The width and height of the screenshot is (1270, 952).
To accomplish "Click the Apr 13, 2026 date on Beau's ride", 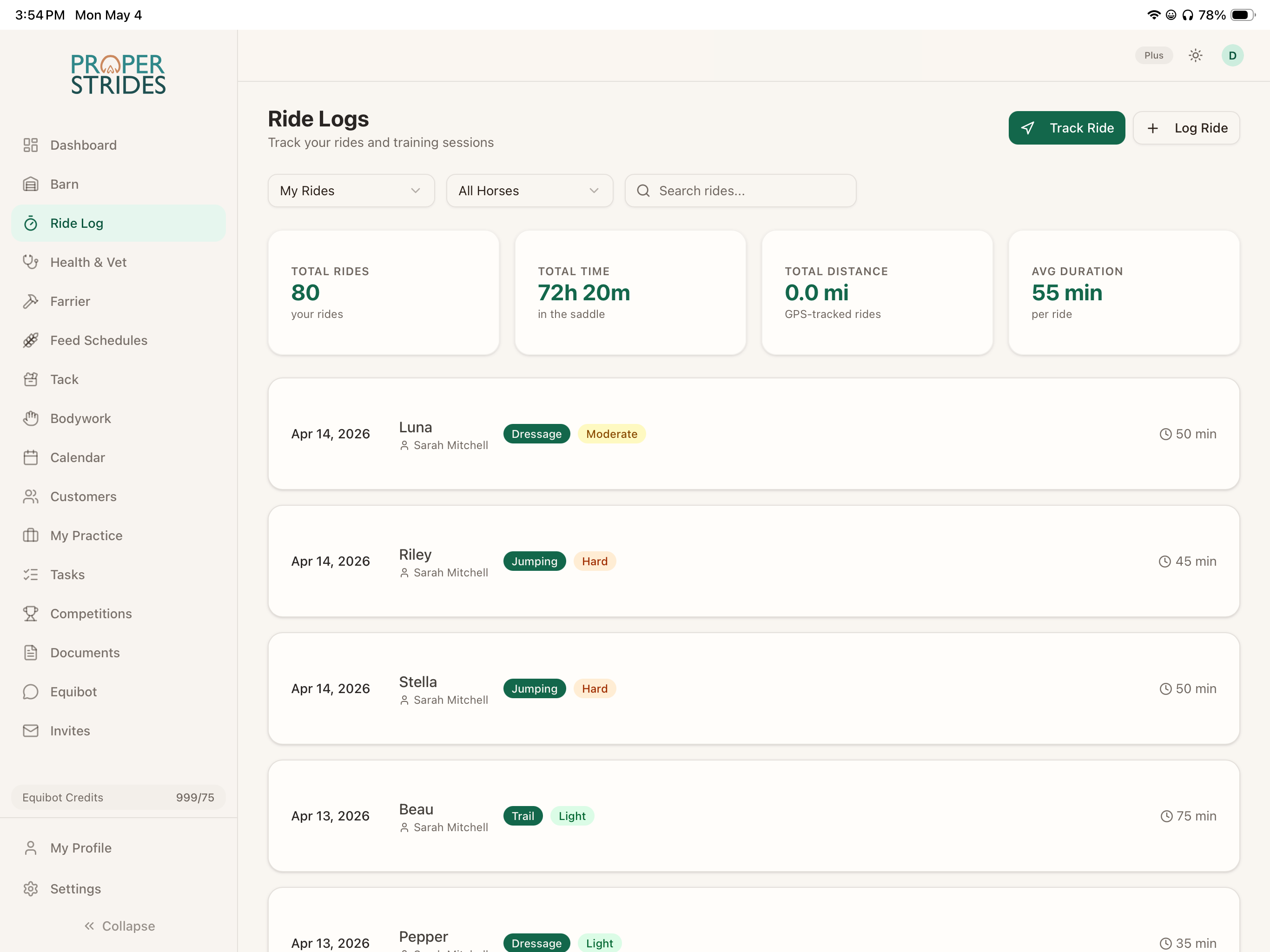I will point(330,816).
